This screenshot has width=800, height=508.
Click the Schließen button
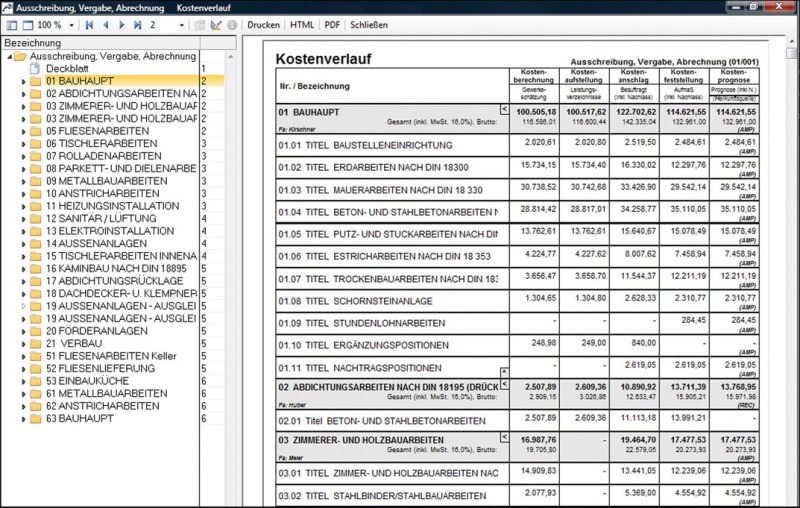click(x=369, y=25)
